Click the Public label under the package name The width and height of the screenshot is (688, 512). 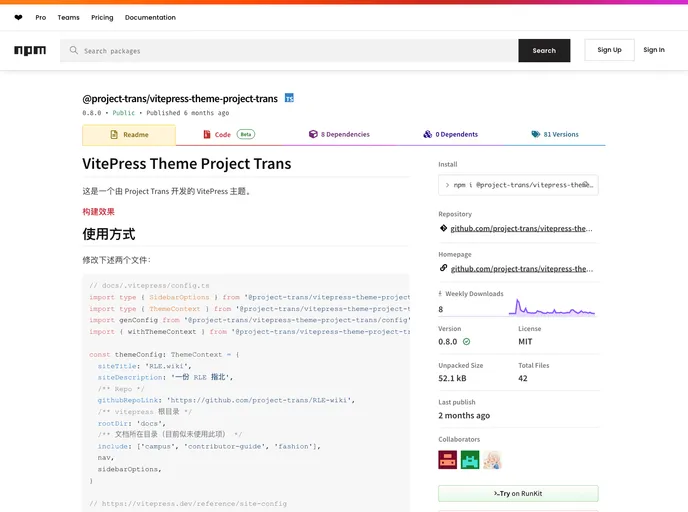tap(124, 113)
